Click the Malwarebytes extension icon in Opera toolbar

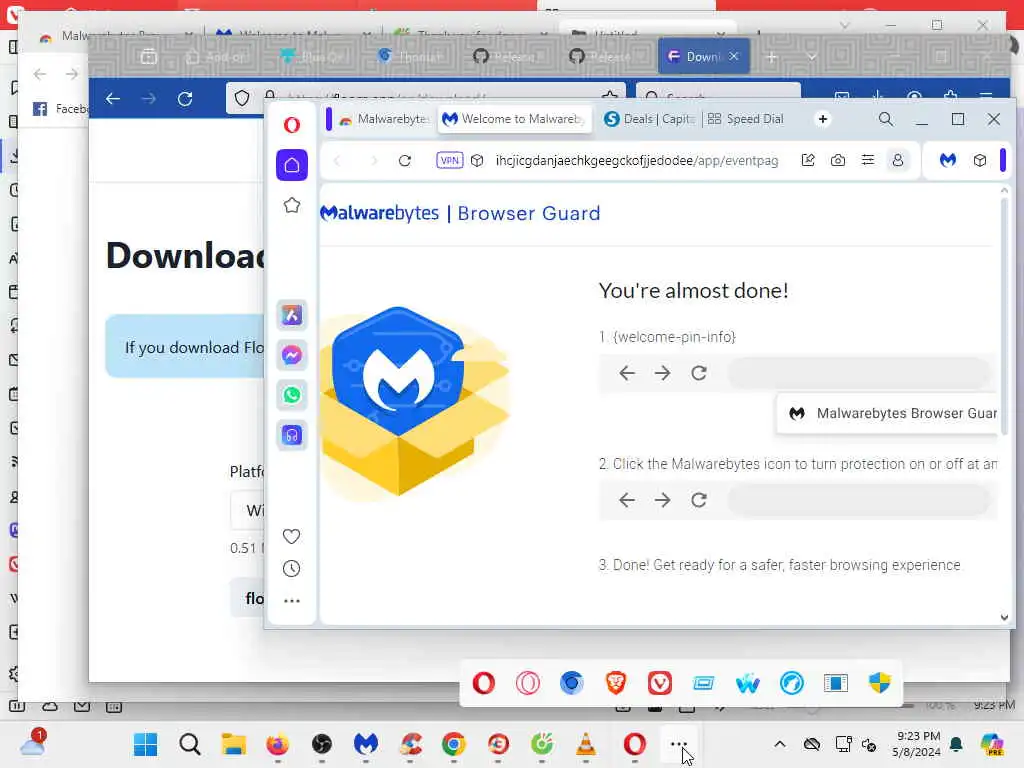pyautogui.click(x=948, y=160)
